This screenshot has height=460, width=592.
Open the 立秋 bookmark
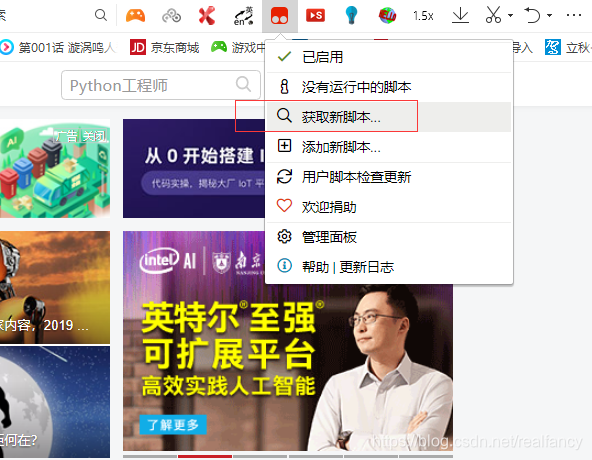click(x=567, y=48)
